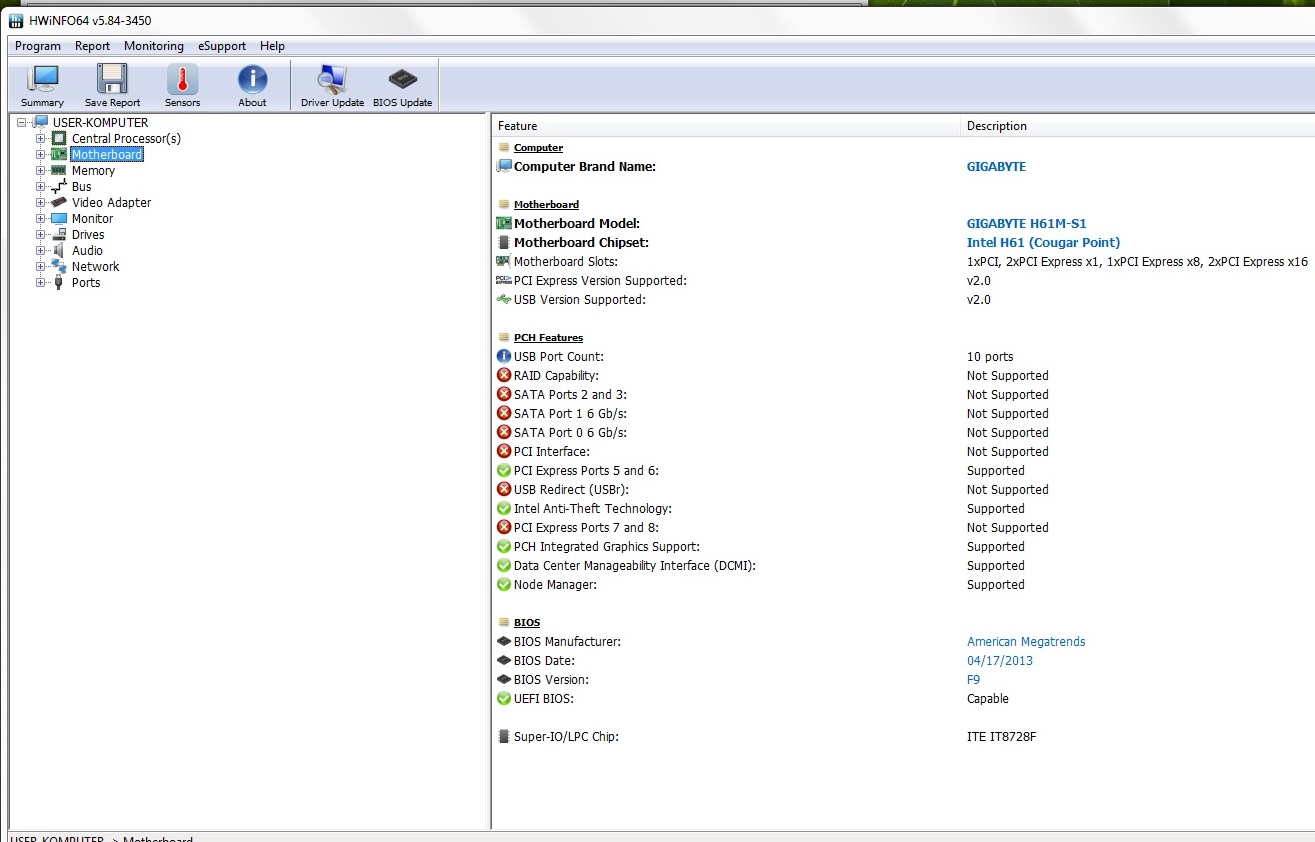Select the PCH Integrated Graphics Support row
The image size is (1315, 842).
click(x=904, y=547)
